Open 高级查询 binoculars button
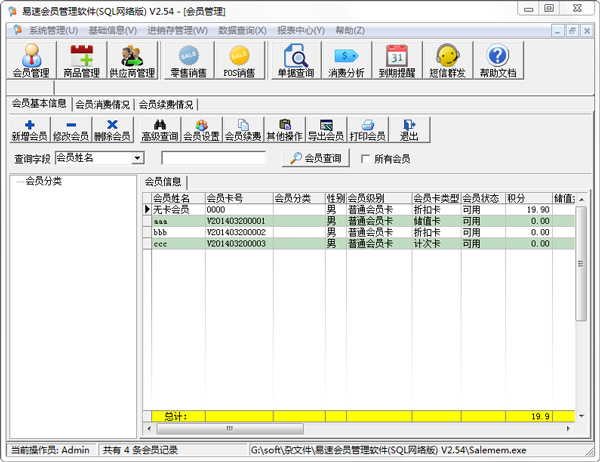Image resolution: width=600 pixels, height=462 pixels. tap(160, 130)
